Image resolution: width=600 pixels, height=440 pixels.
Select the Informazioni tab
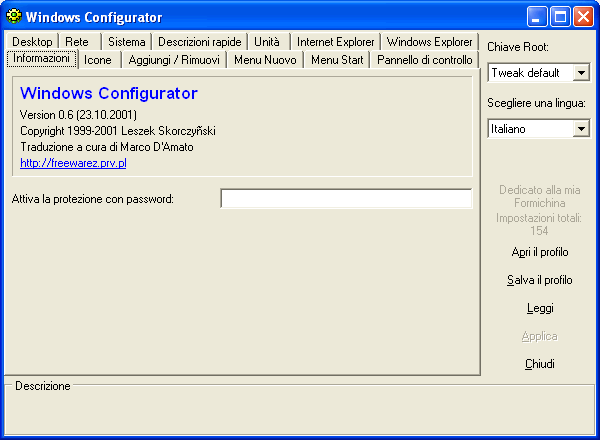tap(42, 59)
